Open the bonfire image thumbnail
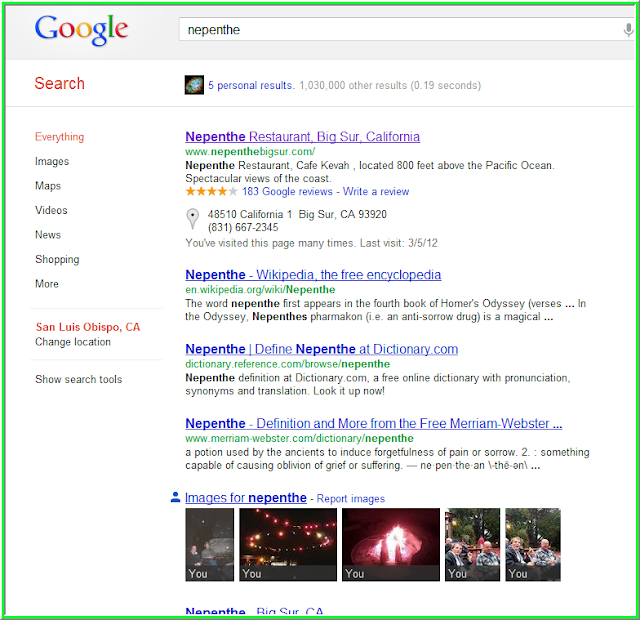 (391, 544)
